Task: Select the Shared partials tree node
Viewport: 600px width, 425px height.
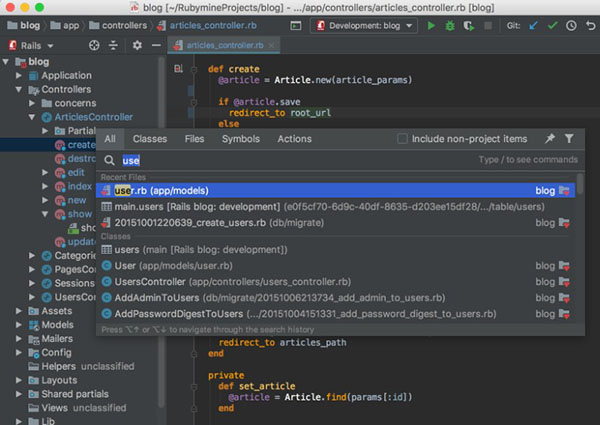Action: pyautogui.click(x=75, y=394)
